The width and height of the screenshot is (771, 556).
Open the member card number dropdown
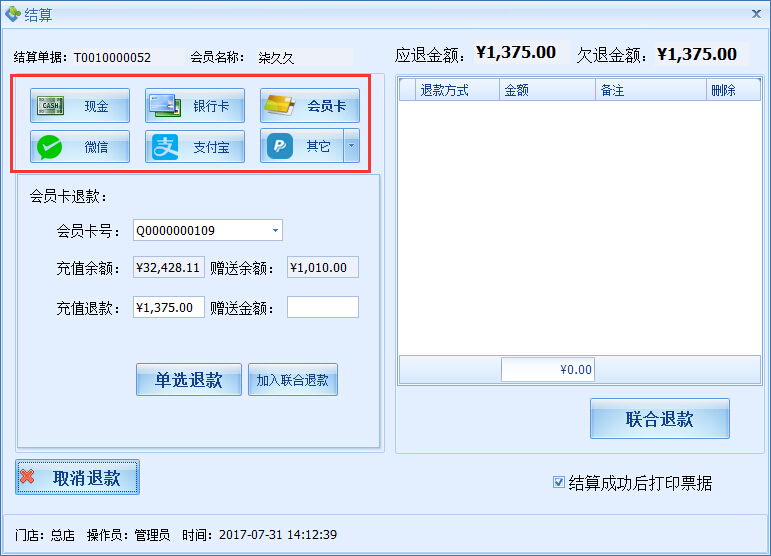click(x=275, y=231)
